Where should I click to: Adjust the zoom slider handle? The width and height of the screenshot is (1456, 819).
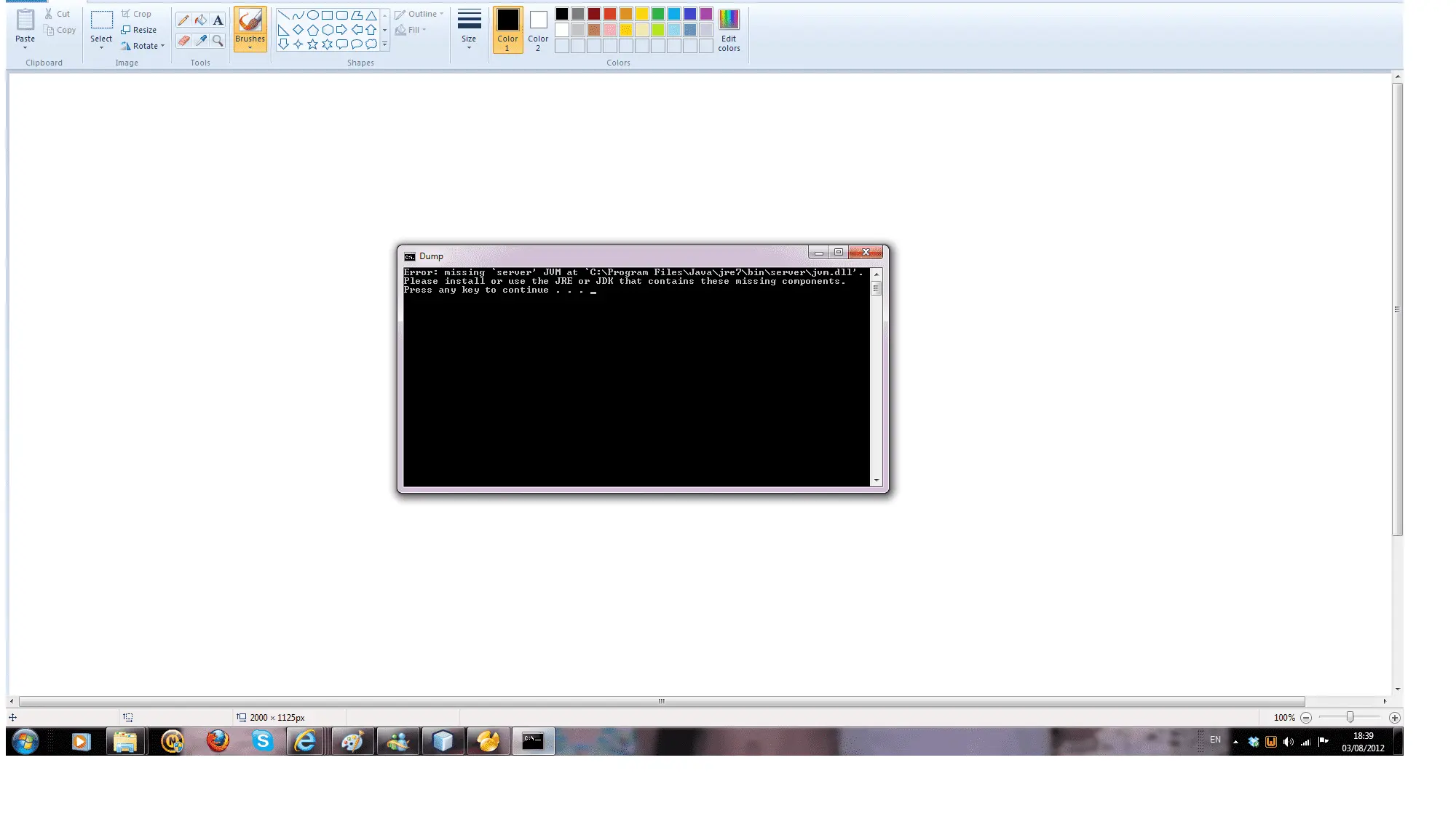click(x=1350, y=717)
